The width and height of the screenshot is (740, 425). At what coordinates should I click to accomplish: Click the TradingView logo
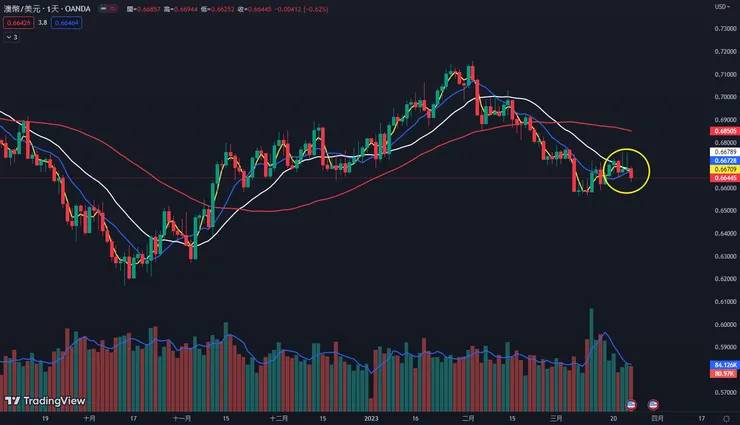pos(30,401)
